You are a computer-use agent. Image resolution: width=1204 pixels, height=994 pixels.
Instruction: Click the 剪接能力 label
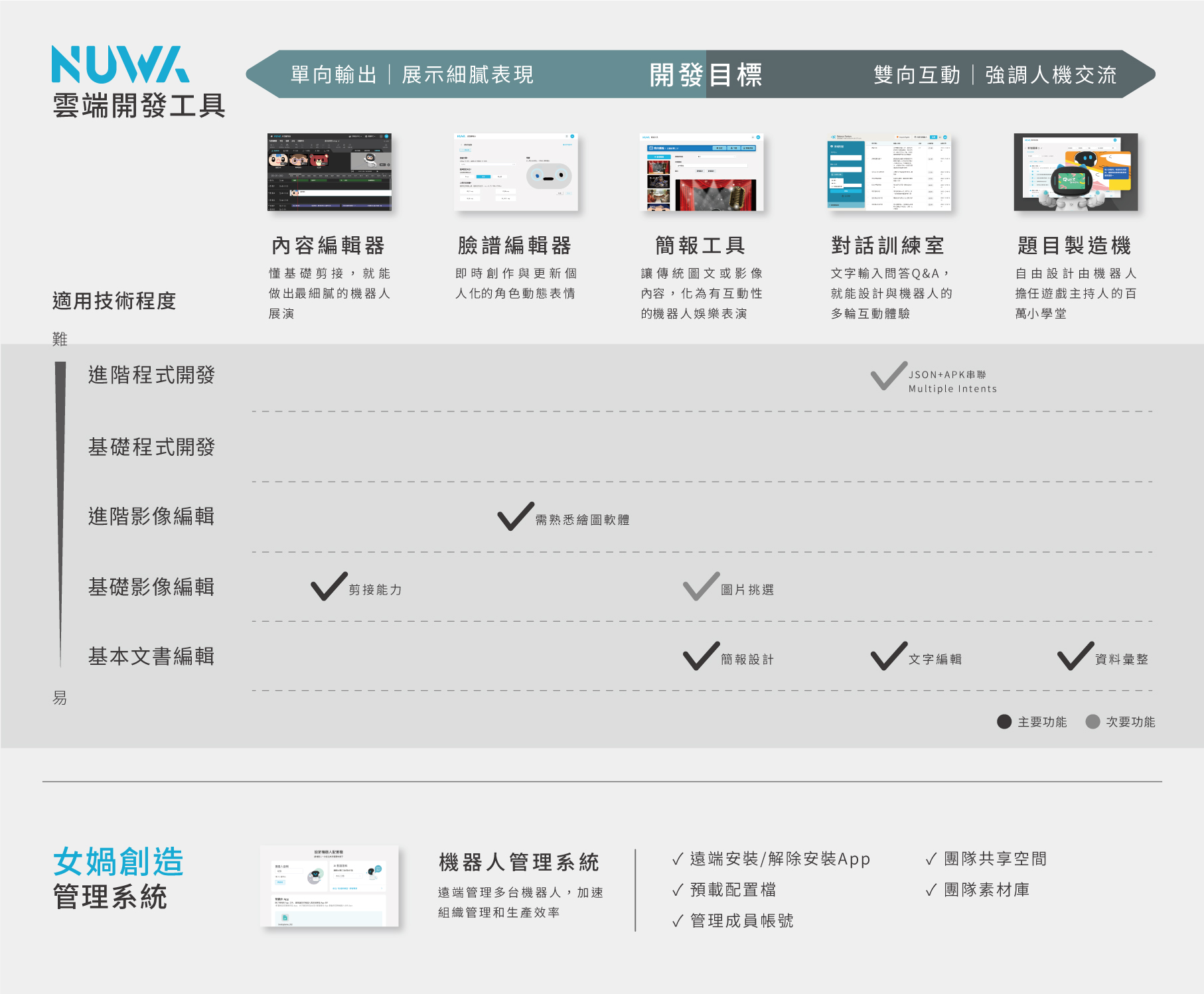[376, 589]
